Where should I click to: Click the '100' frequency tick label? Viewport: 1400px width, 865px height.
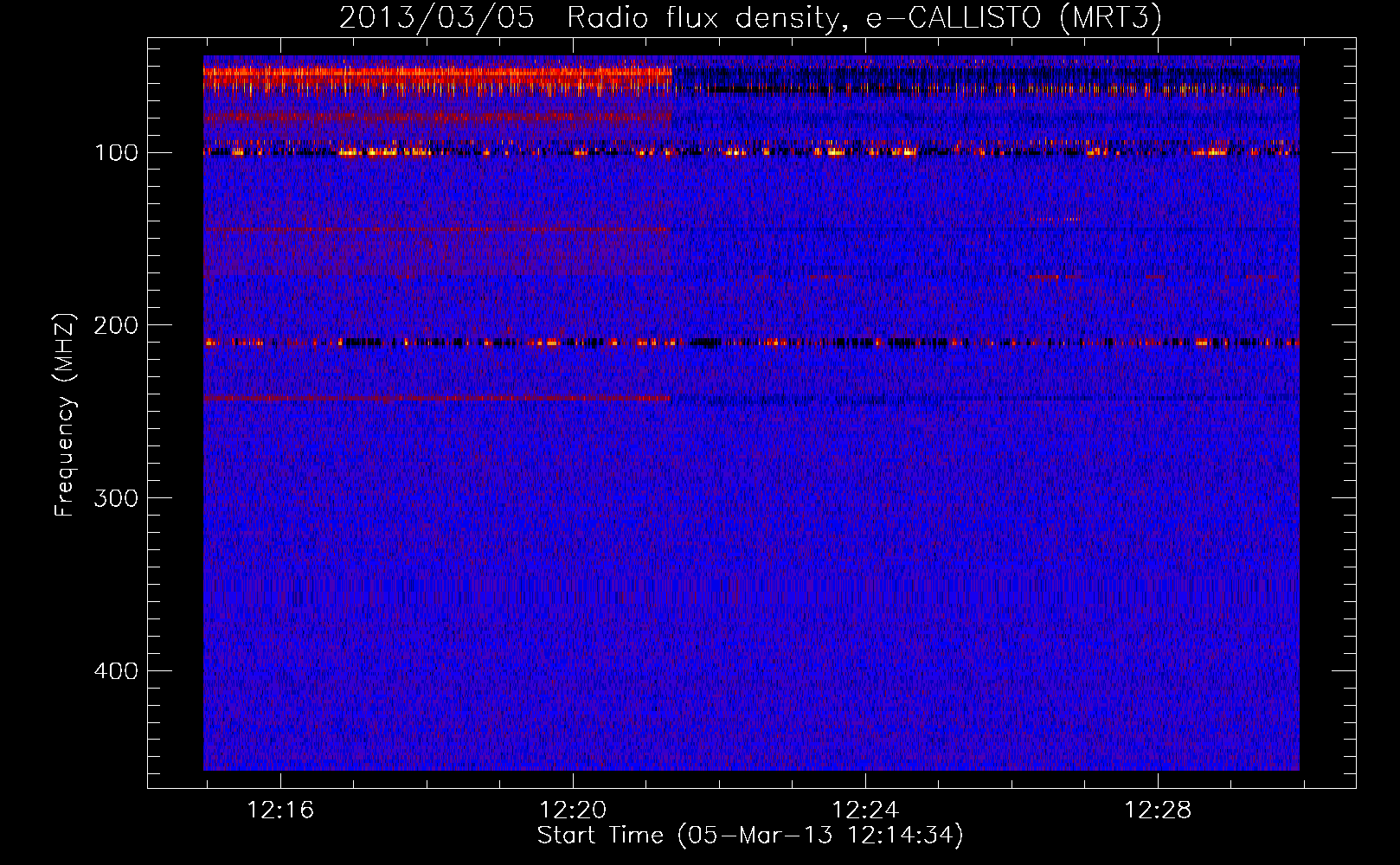click(116, 153)
